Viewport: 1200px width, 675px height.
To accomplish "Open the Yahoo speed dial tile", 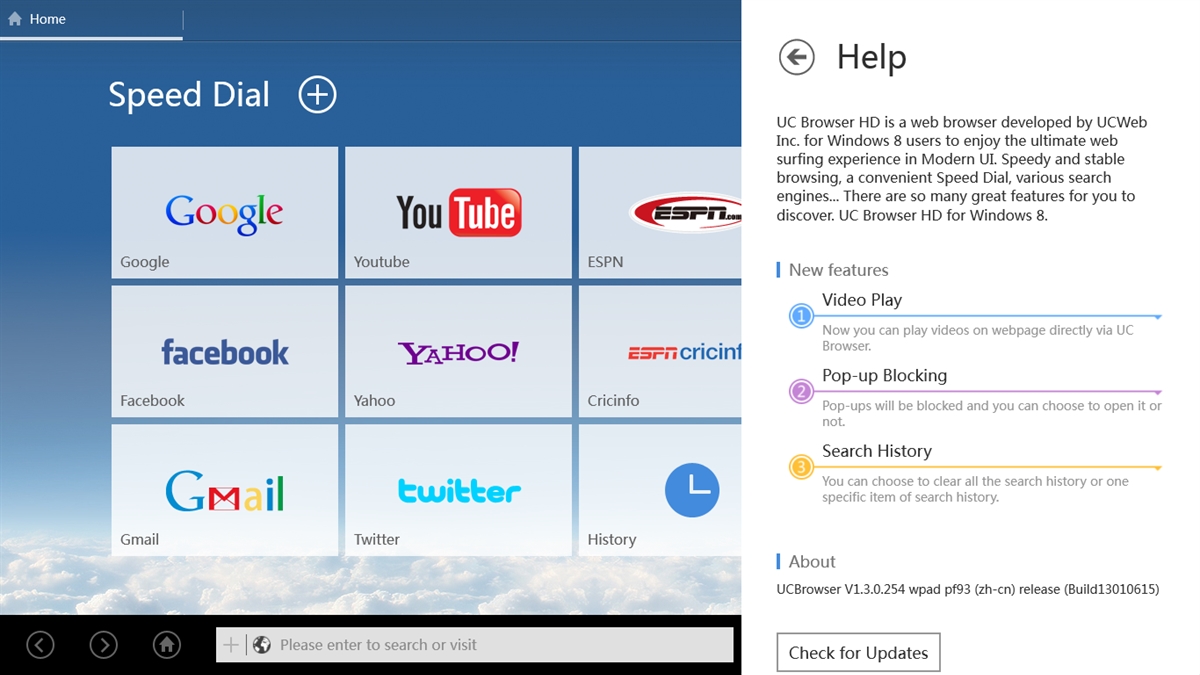I will click(458, 351).
